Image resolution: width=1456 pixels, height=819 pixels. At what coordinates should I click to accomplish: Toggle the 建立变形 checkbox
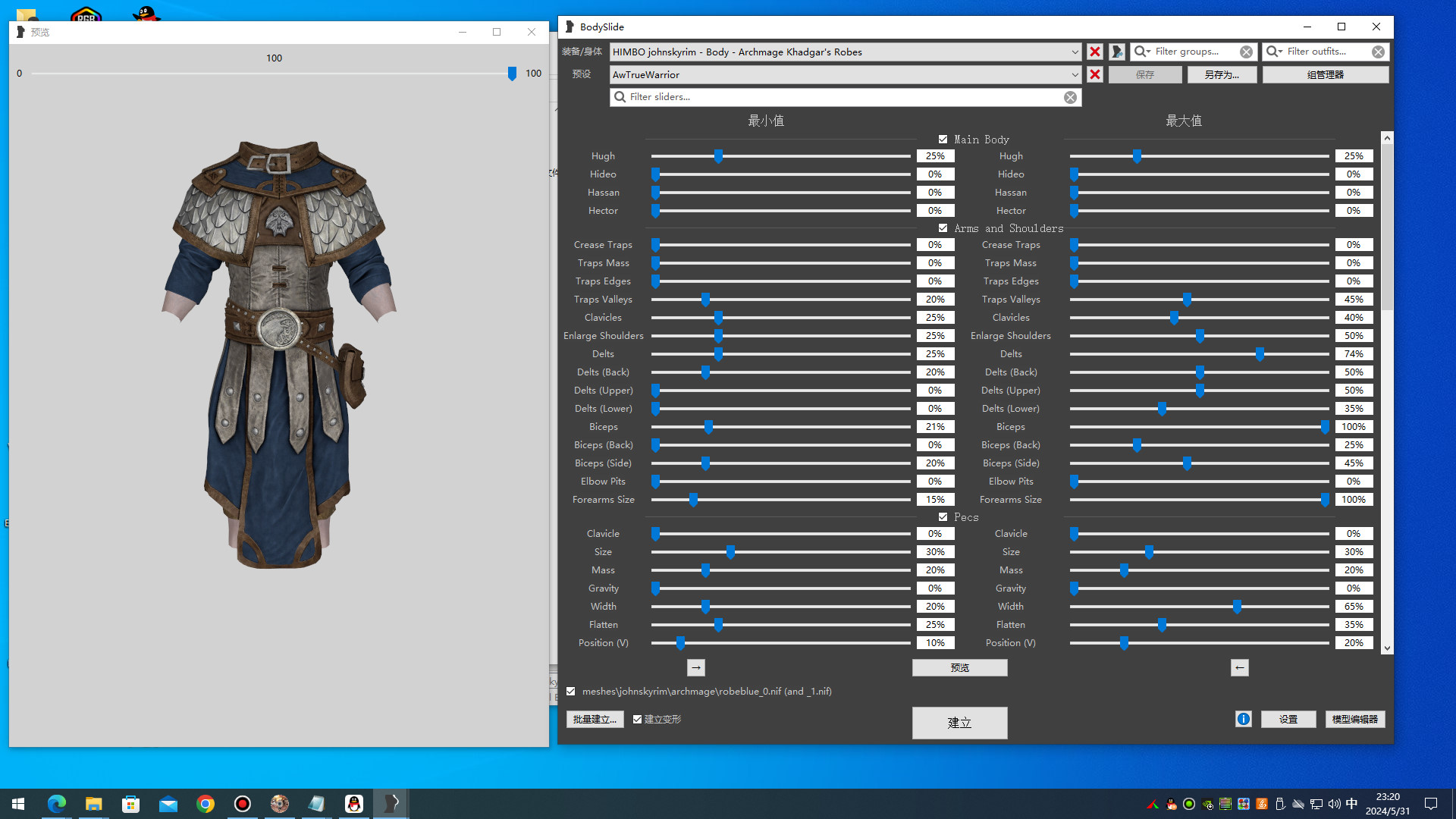(x=637, y=719)
